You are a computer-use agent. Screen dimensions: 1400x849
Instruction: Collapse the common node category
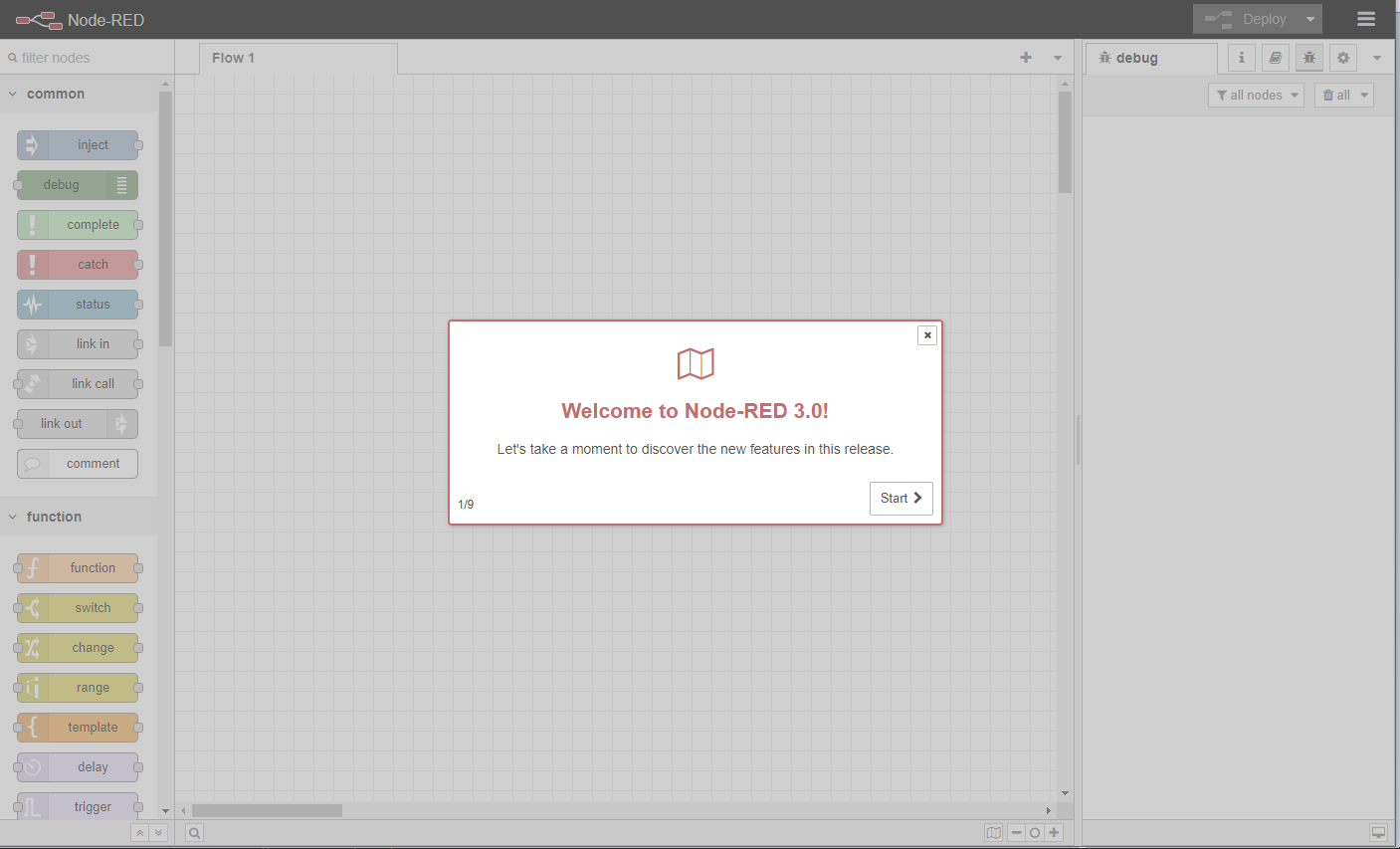(x=13, y=93)
